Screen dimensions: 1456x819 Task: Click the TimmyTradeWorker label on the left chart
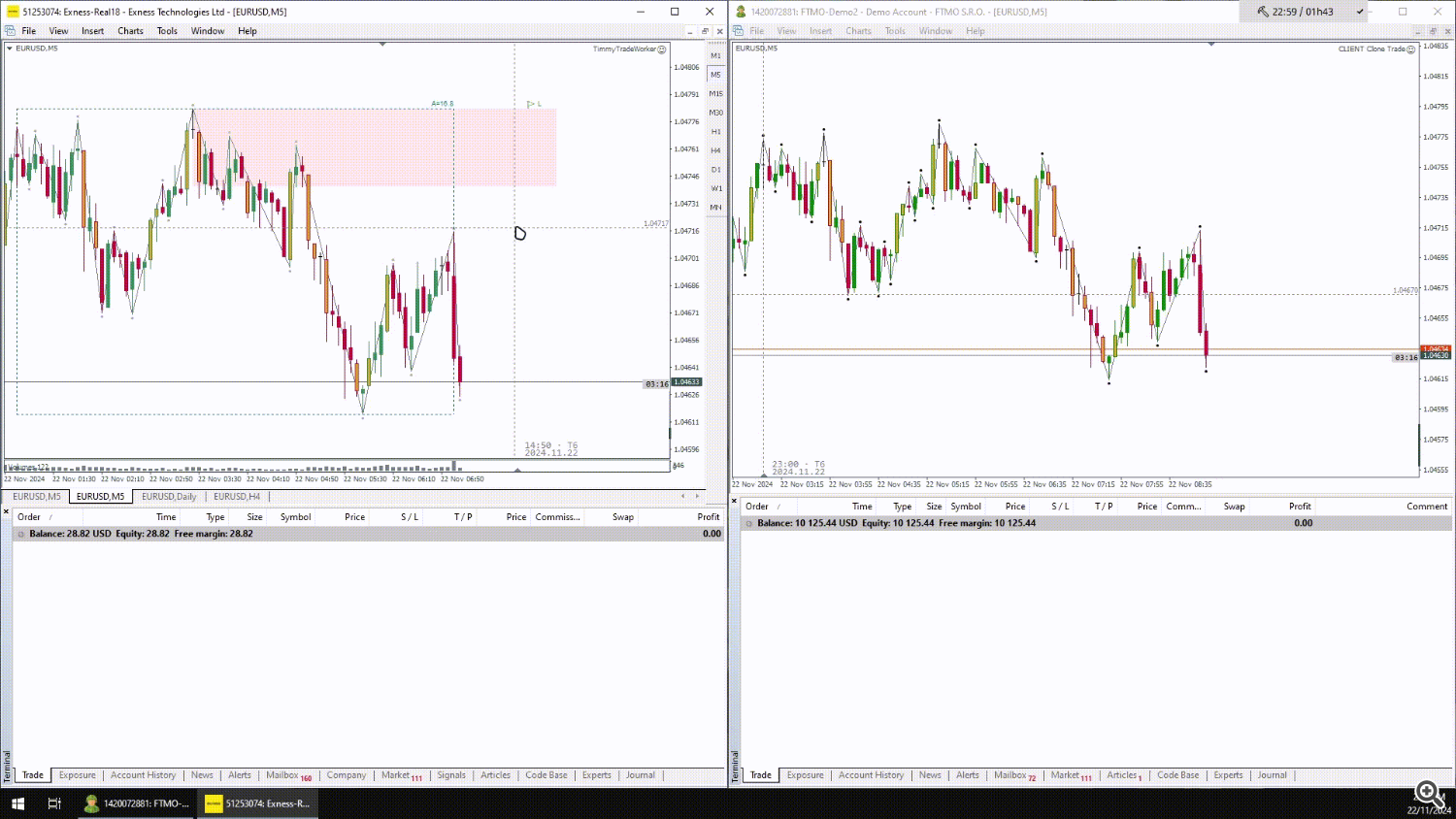[625, 49]
